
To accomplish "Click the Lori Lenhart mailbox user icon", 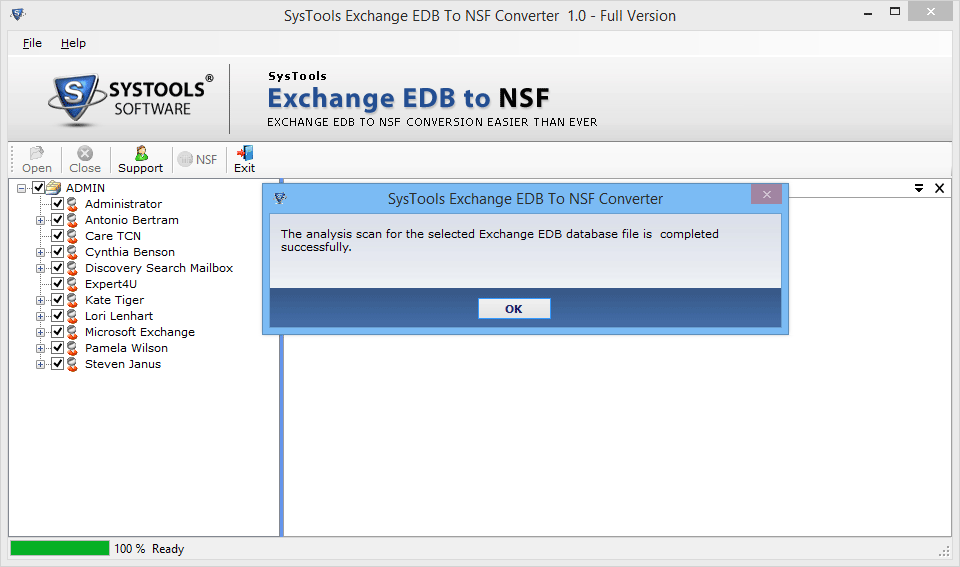I will pos(72,316).
